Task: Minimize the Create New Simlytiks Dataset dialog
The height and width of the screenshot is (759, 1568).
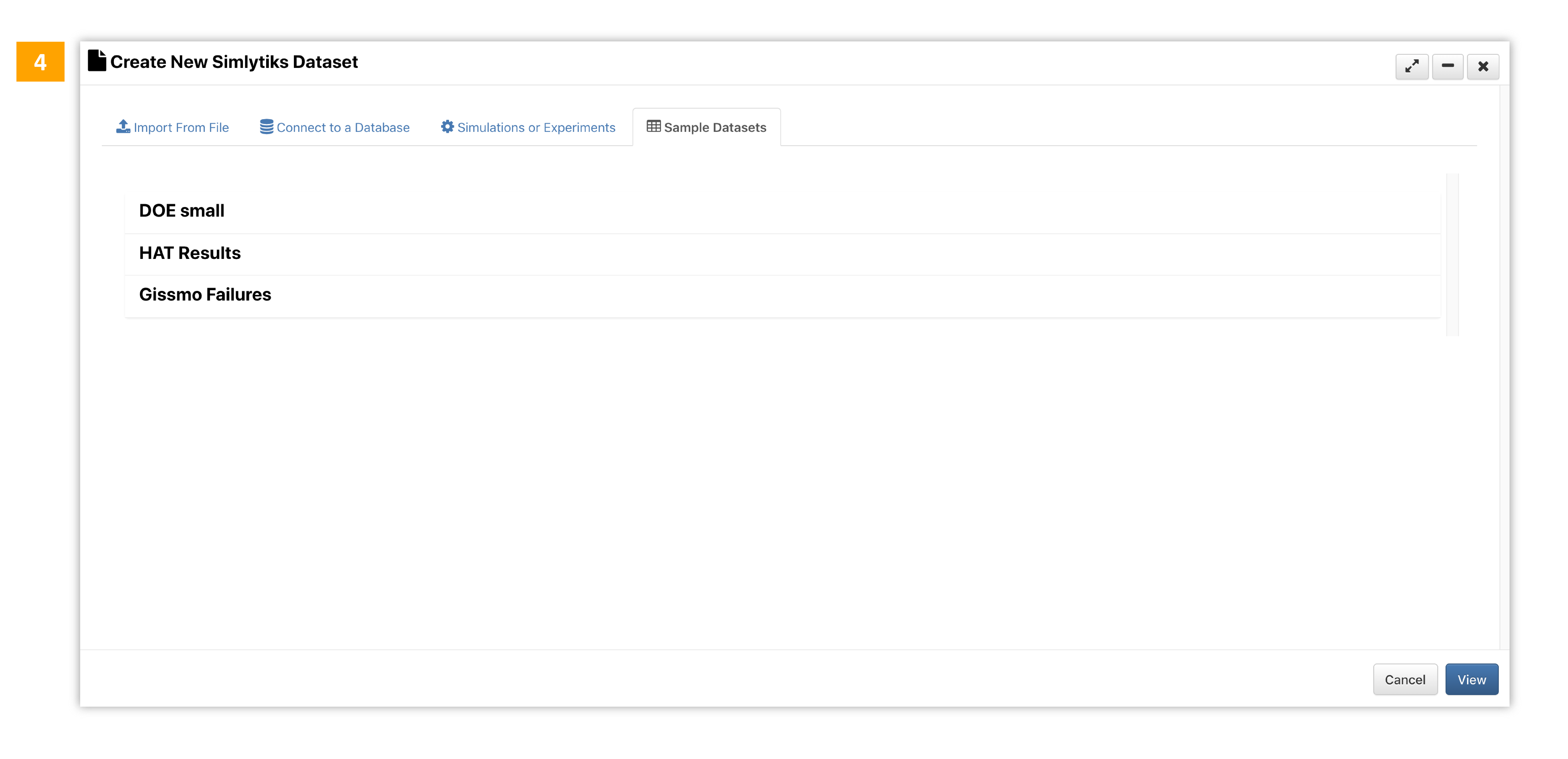Action: (1448, 66)
